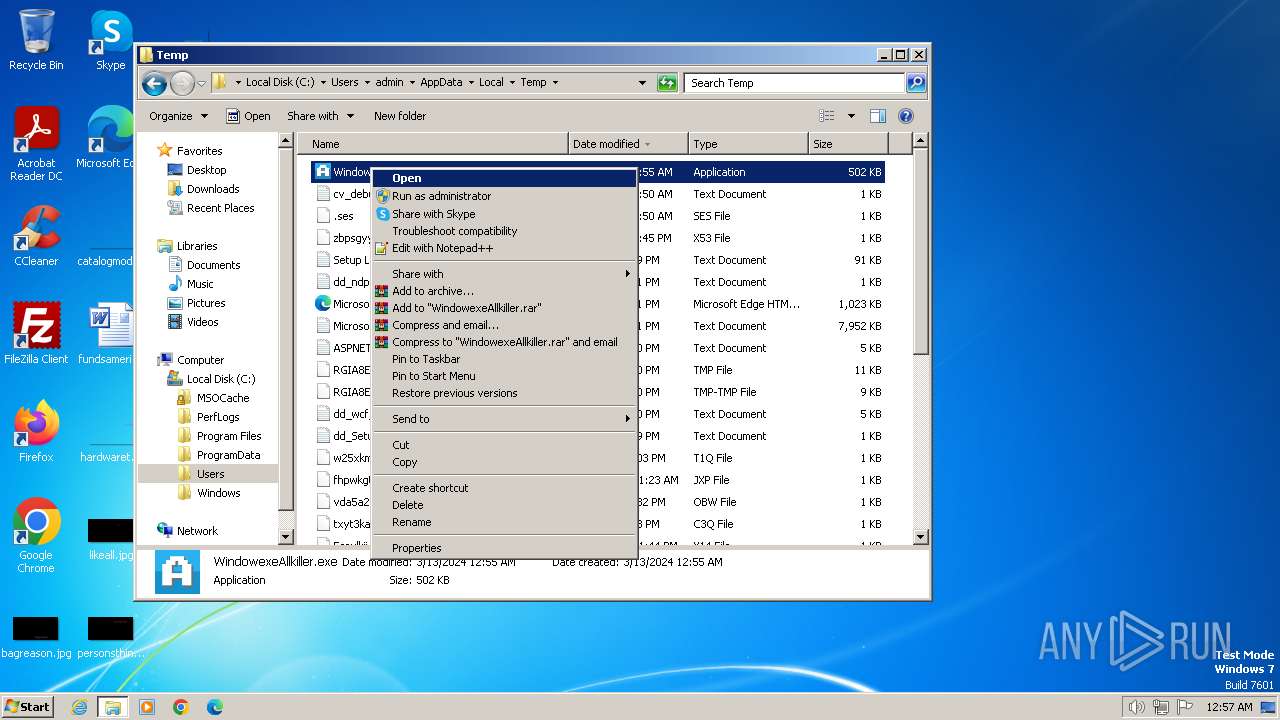
Task: Open bagreason.jpg desktop file
Action: pos(36,638)
